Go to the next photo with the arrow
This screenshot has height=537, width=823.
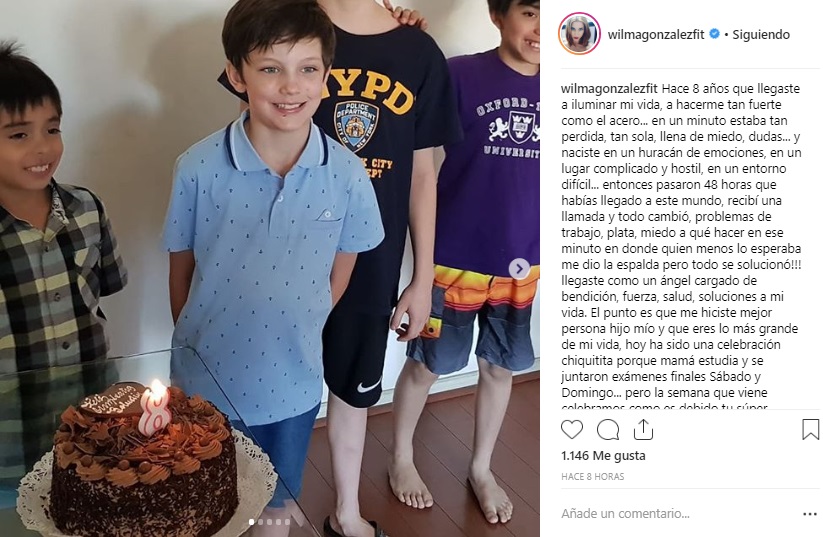click(x=519, y=269)
